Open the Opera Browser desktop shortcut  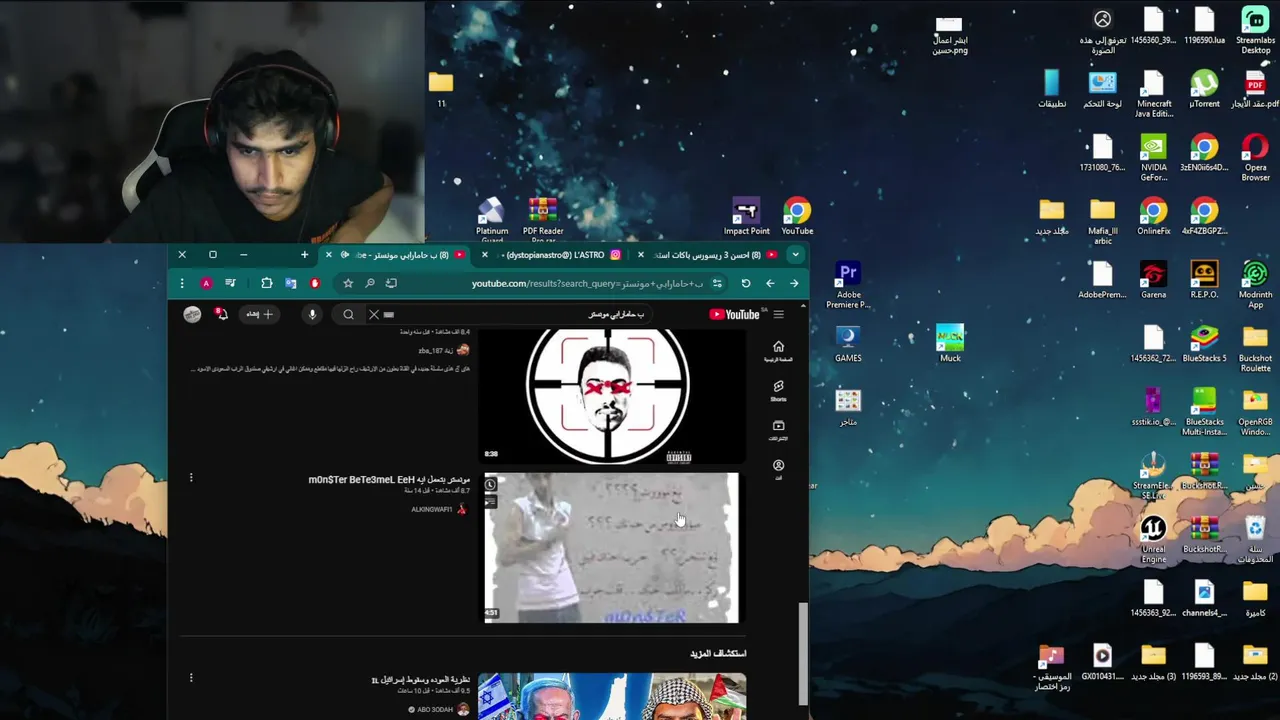1255,158
